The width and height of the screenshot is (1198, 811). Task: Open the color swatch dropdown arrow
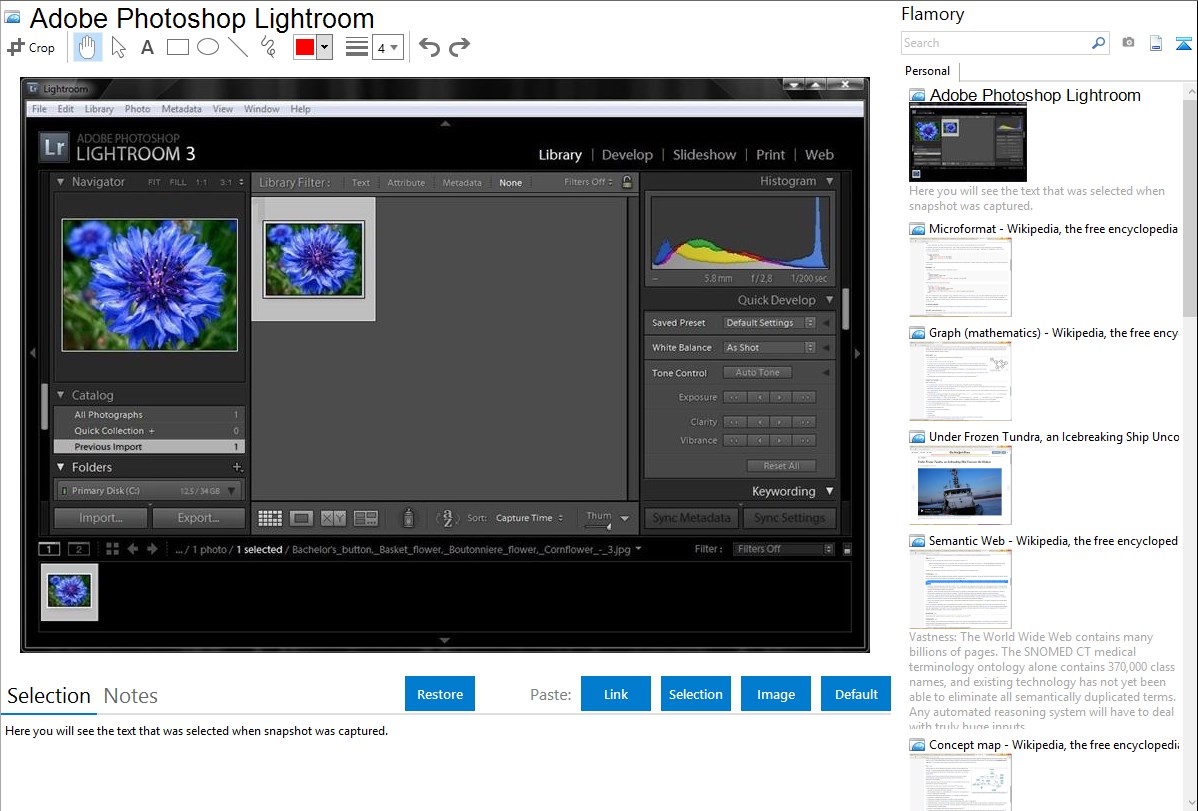click(x=324, y=47)
